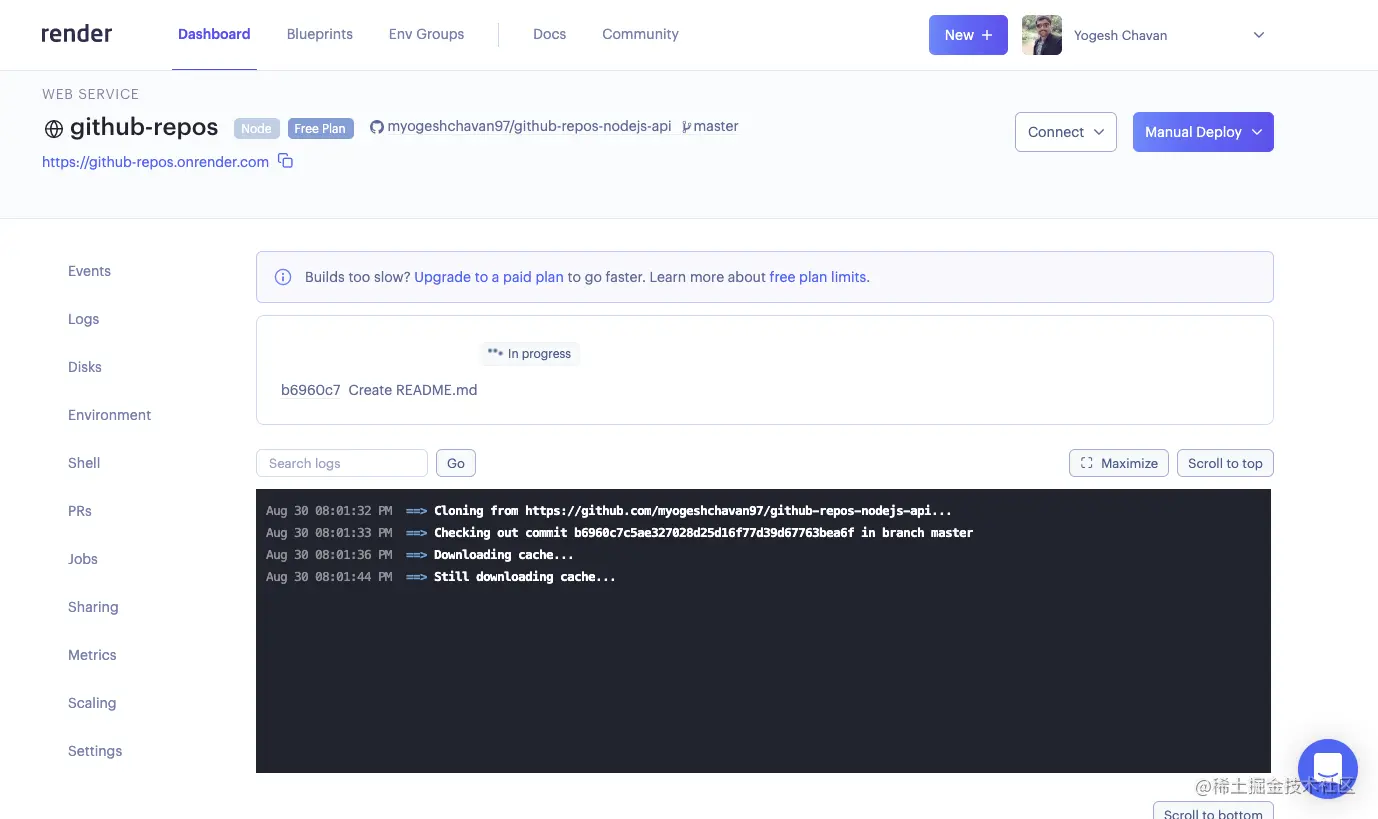Open the free plan limits link
Image resolution: width=1378 pixels, height=819 pixels.
coord(817,277)
